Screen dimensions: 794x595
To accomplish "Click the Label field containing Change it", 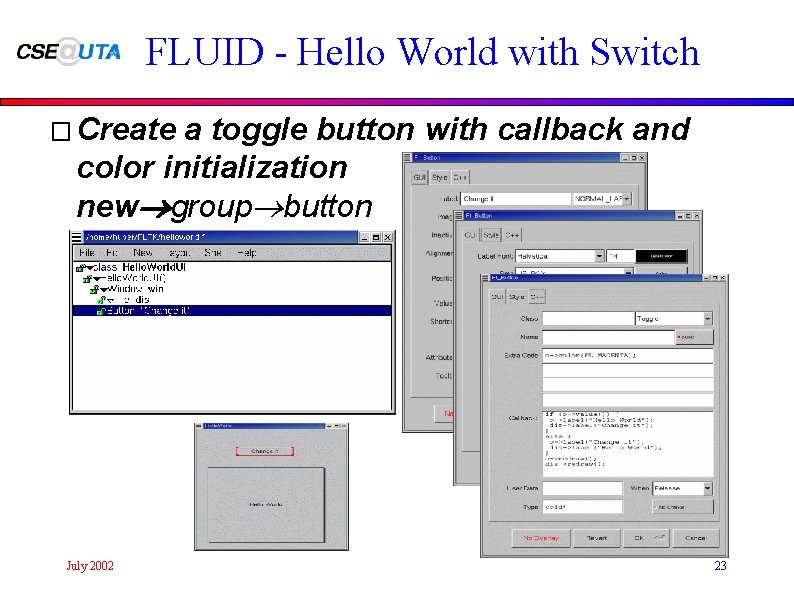I will (515, 199).
